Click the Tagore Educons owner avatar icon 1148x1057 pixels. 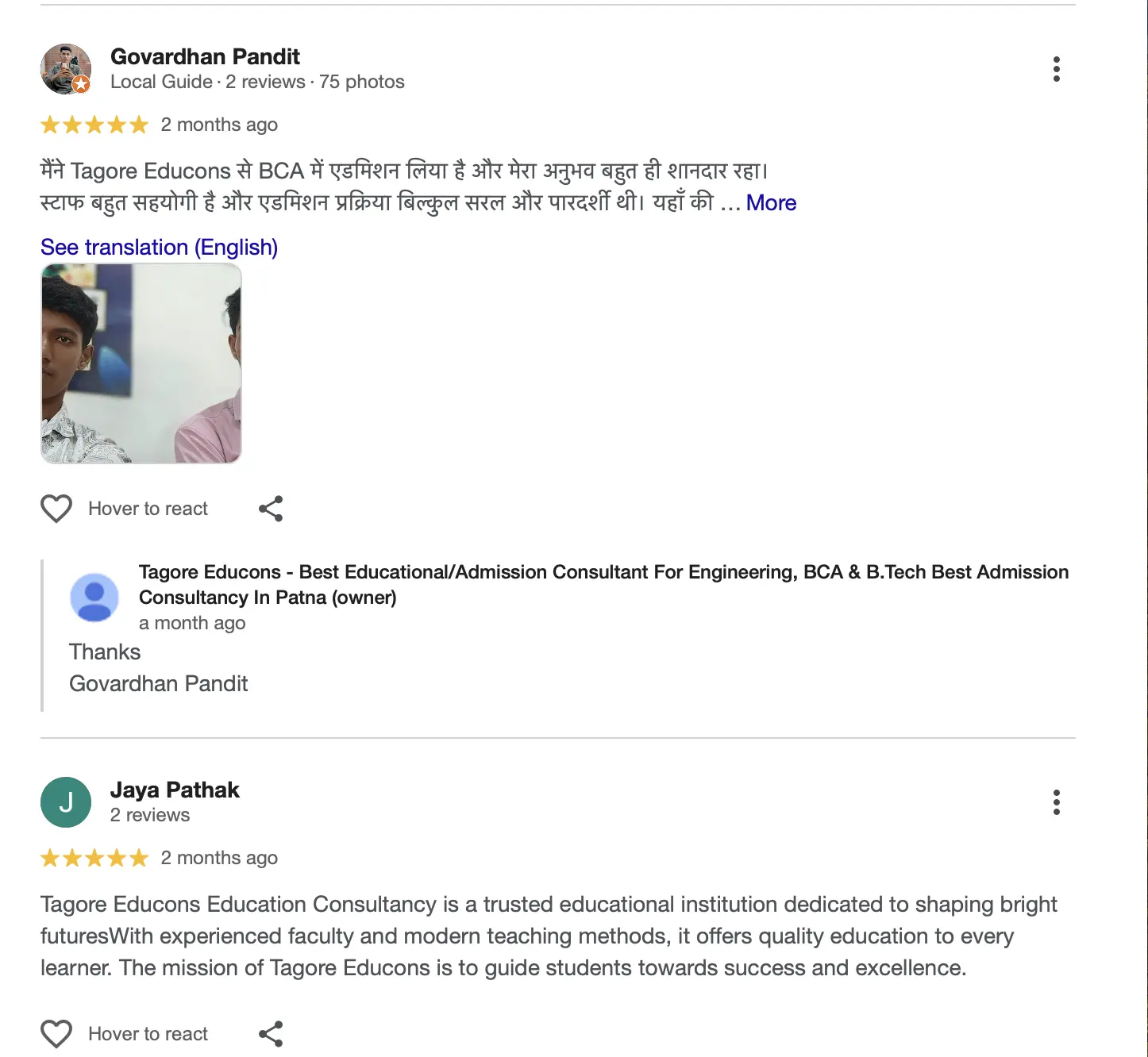(94, 598)
